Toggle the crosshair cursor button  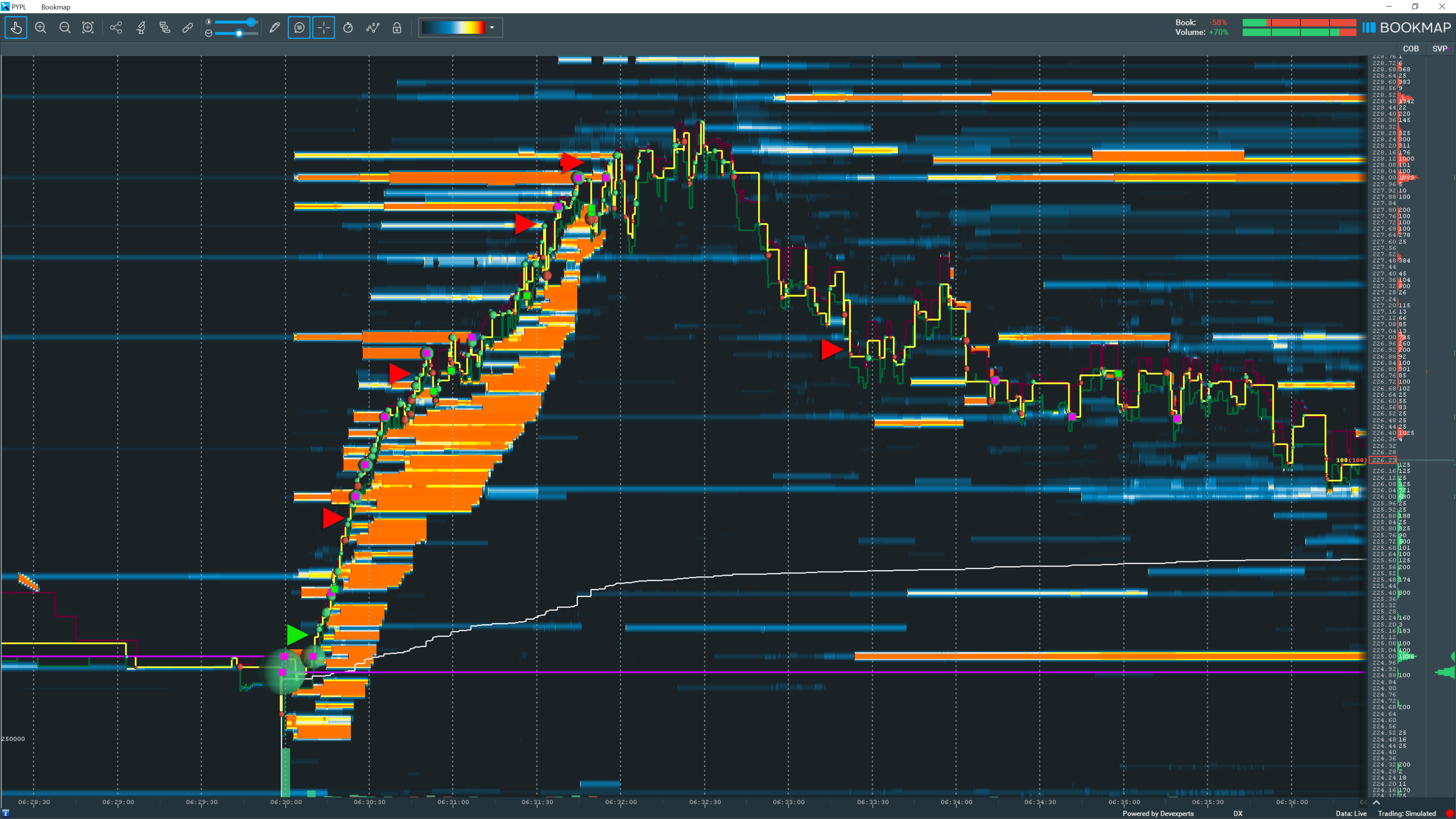(x=324, y=28)
